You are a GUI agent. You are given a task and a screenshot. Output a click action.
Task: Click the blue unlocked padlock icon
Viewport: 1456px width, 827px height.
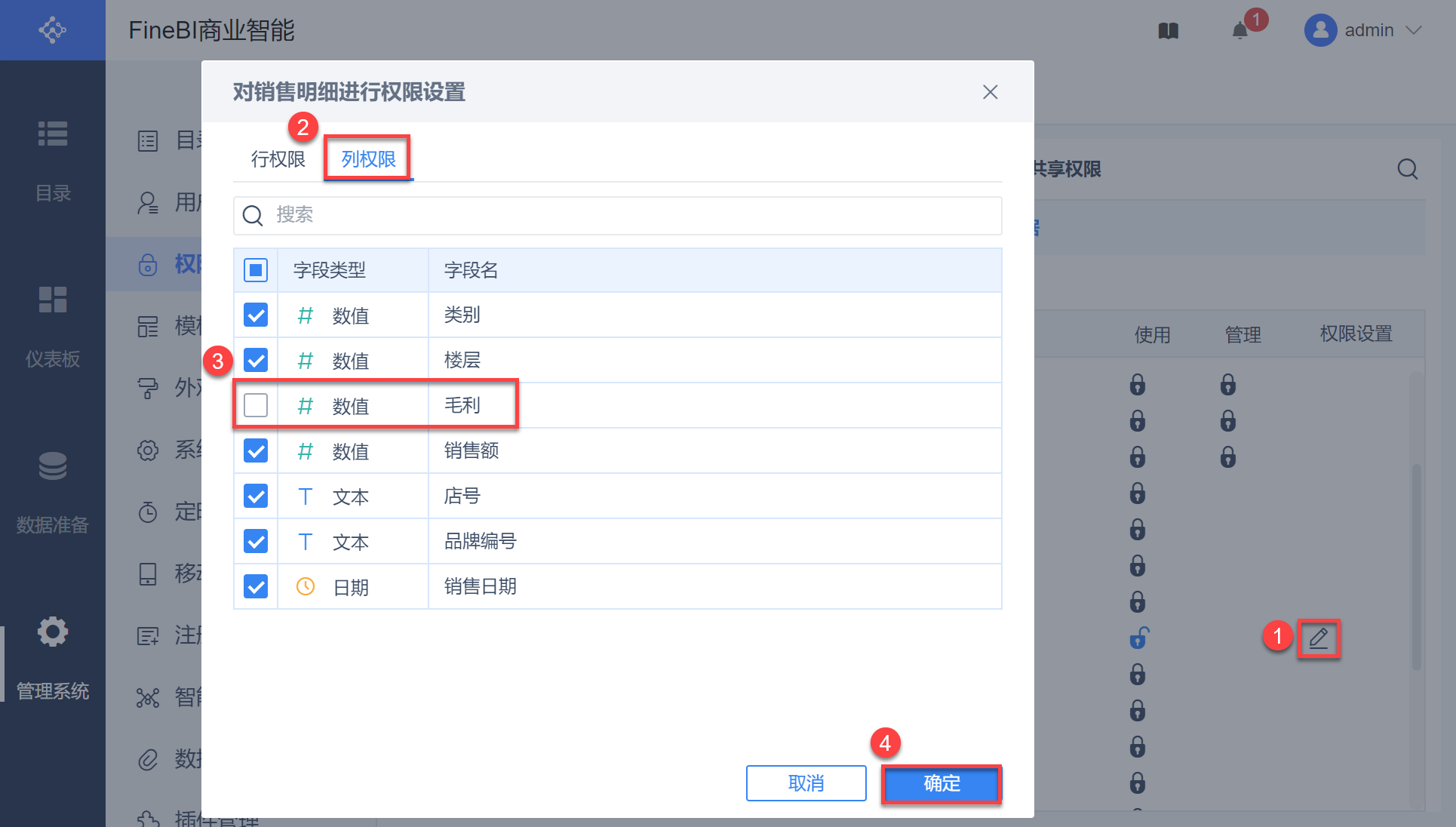click(x=1138, y=638)
